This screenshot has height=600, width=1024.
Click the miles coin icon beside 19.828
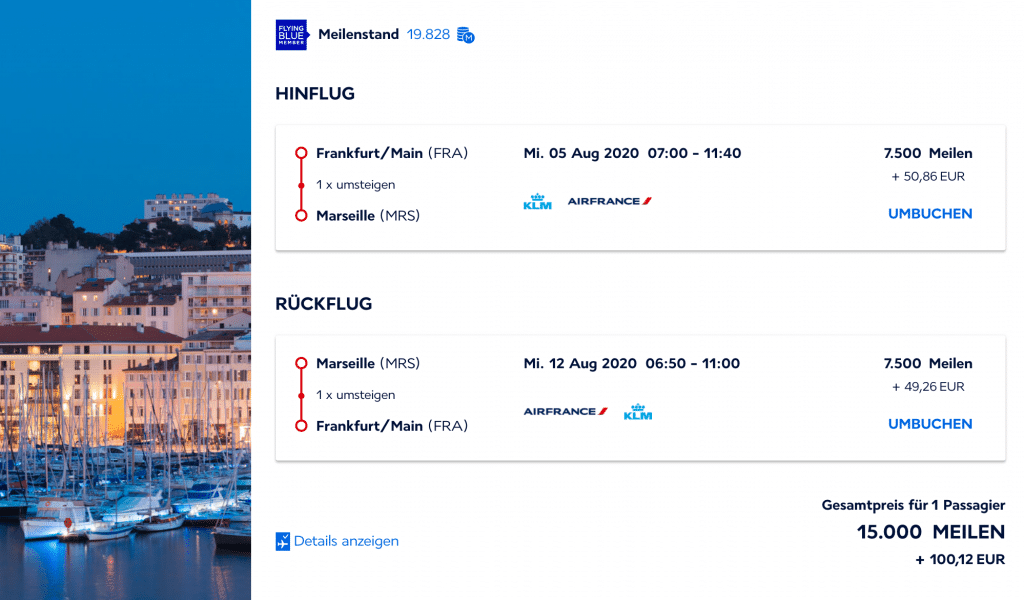point(465,35)
